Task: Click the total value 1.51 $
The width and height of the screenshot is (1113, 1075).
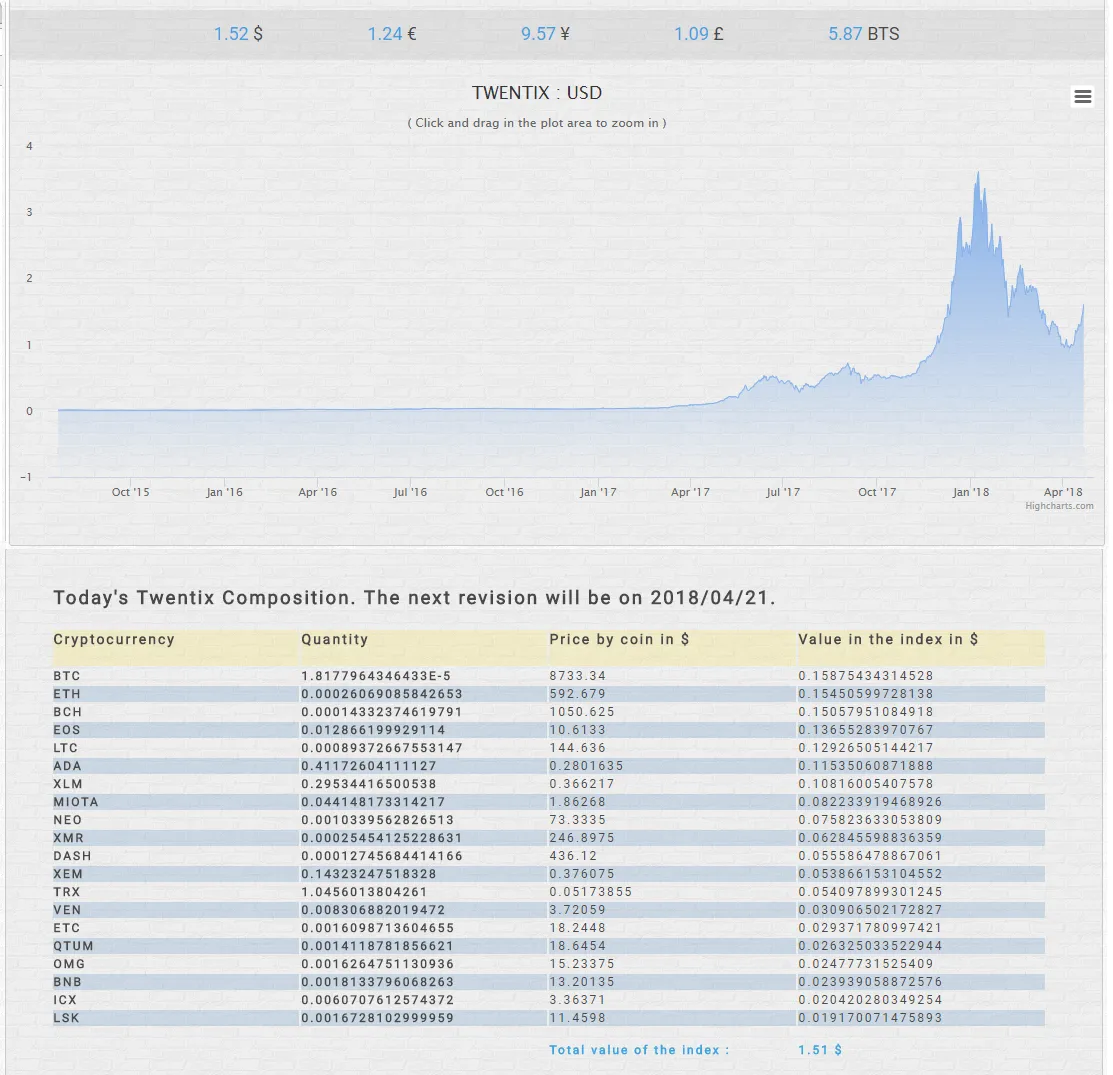Action: 820,1049
